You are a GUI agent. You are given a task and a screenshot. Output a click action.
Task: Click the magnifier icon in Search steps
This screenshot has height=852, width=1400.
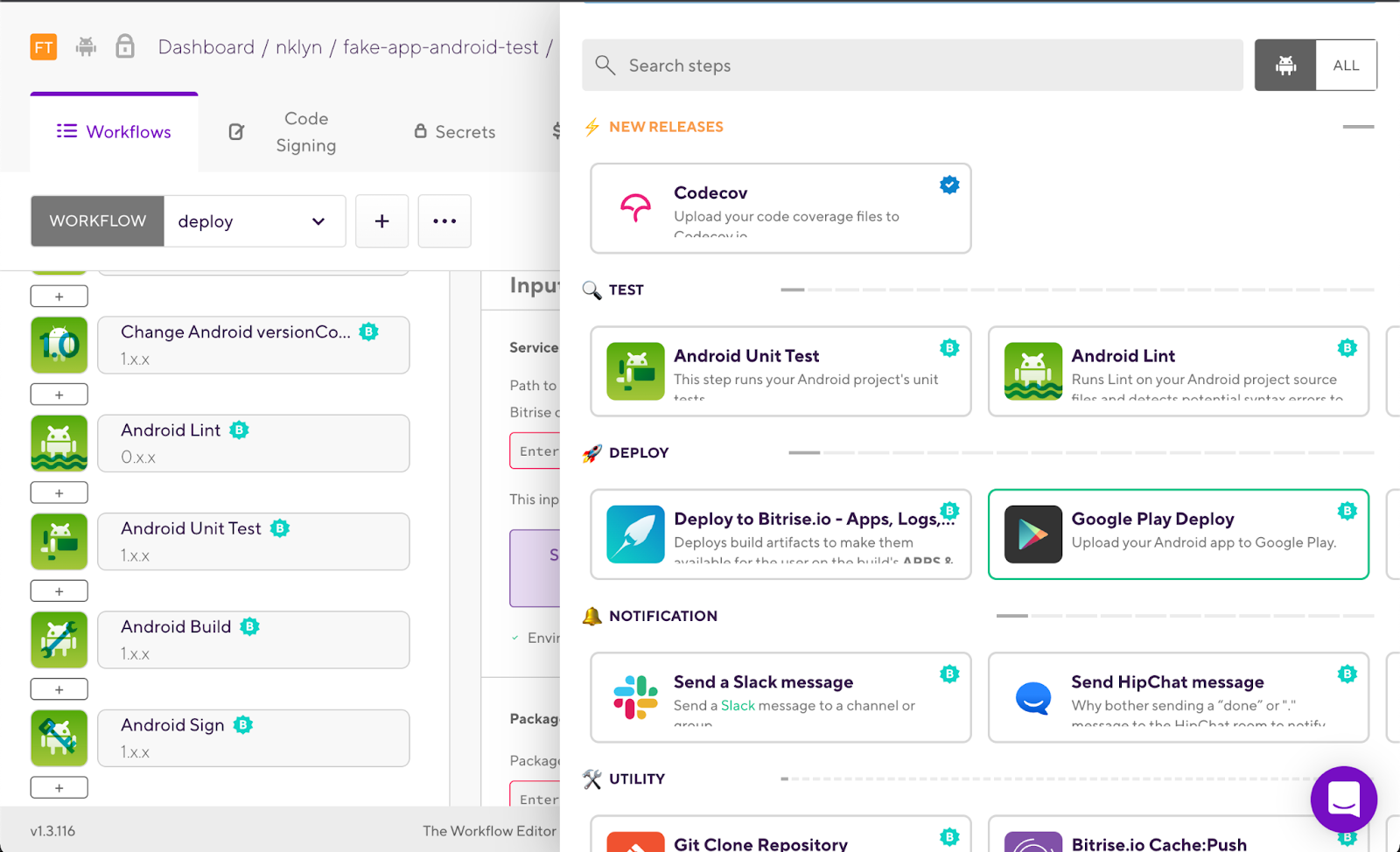tap(605, 65)
